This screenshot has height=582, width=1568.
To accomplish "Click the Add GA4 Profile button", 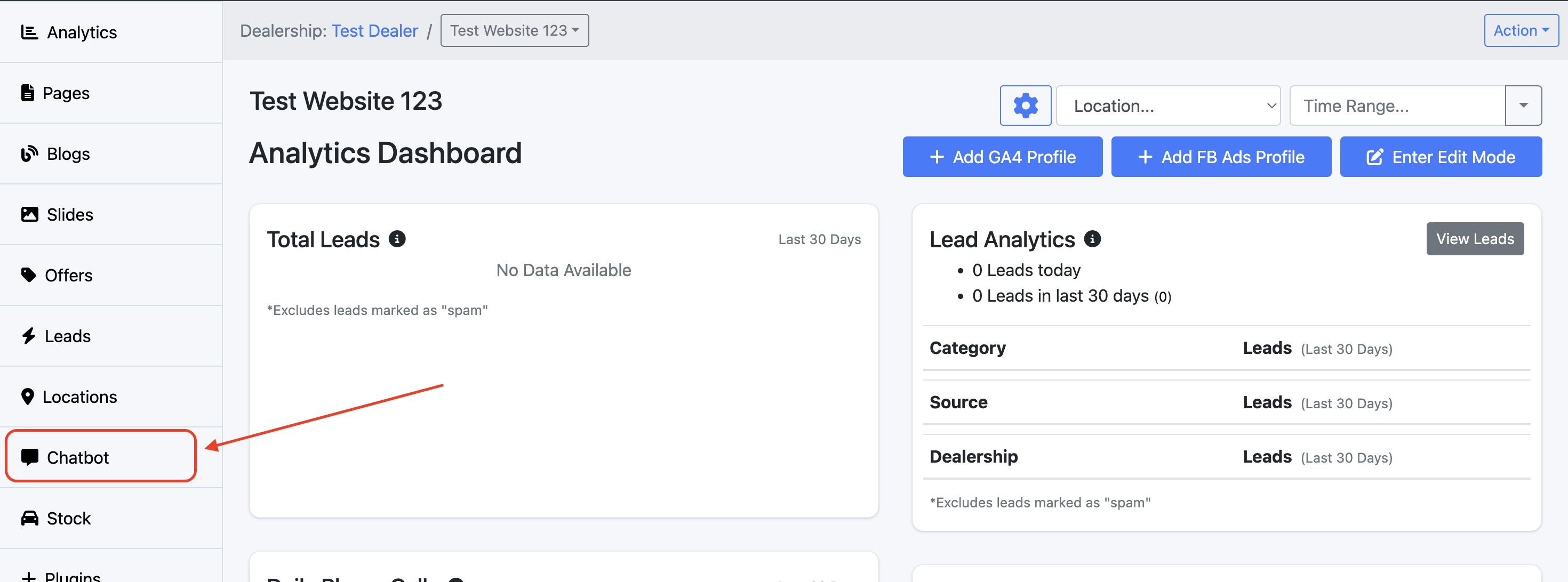I will click(1002, 157).
